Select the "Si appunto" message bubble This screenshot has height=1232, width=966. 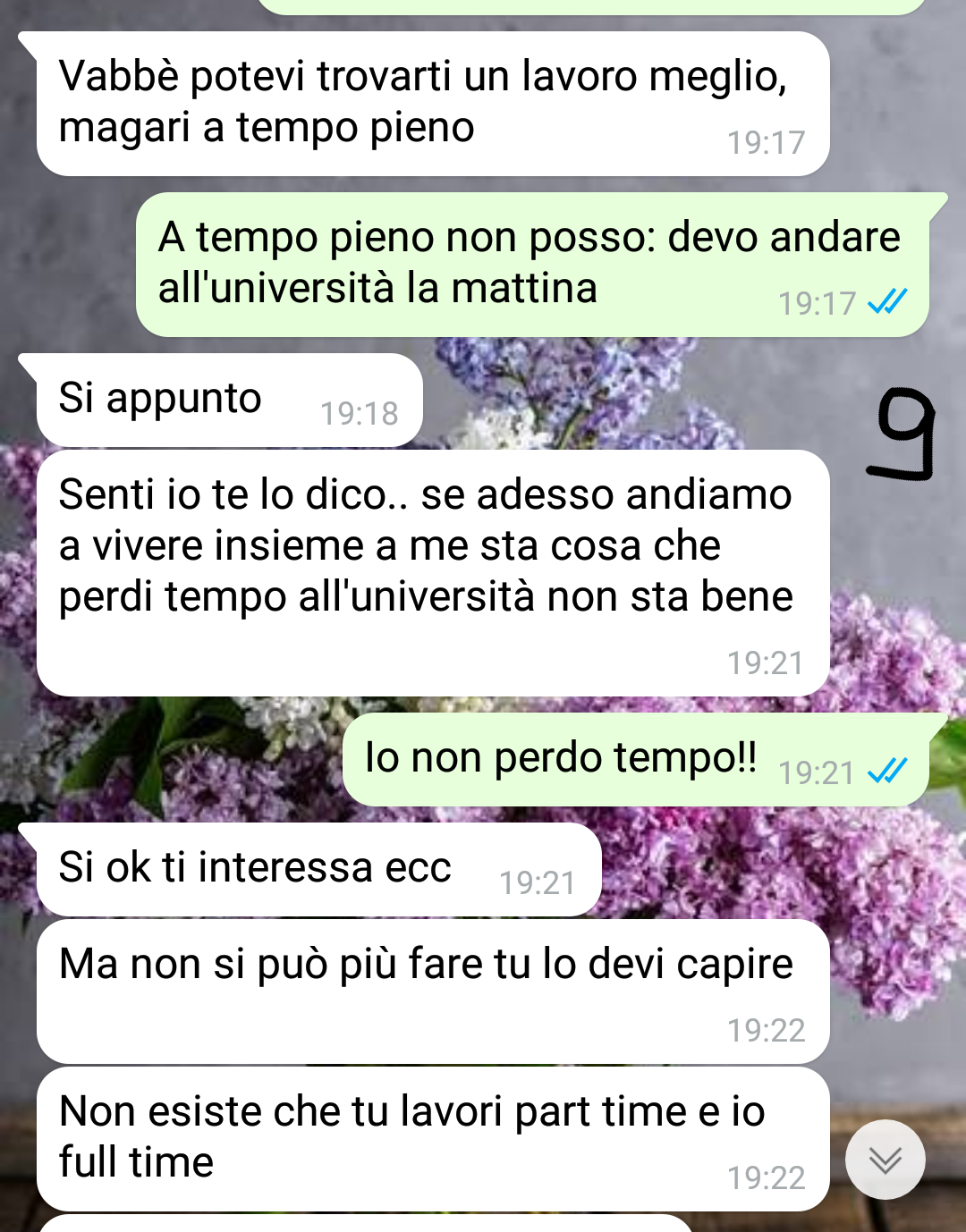pos(229,400)
